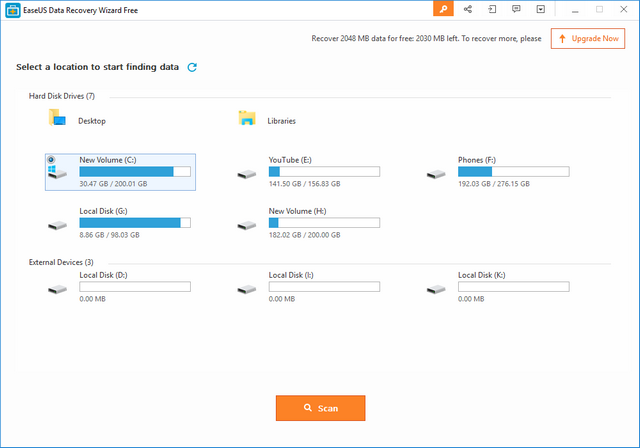Click the YouTube (E:) usage bar
Image resolution: width=640 pixels, height=448 pixels.
coord(324,171)
